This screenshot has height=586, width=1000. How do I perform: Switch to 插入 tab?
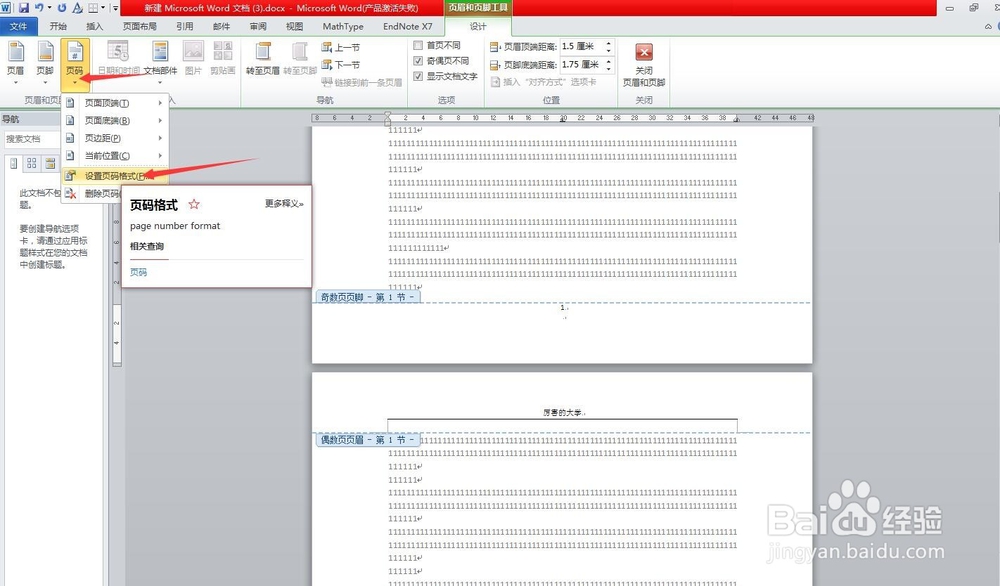coord(94,26)
